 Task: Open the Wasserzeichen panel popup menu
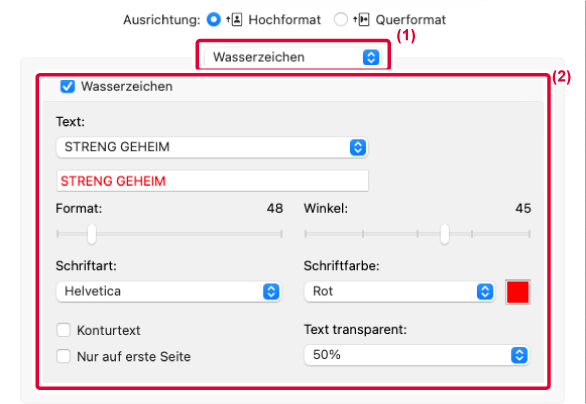pyautogui.click(x=293, y=57)
